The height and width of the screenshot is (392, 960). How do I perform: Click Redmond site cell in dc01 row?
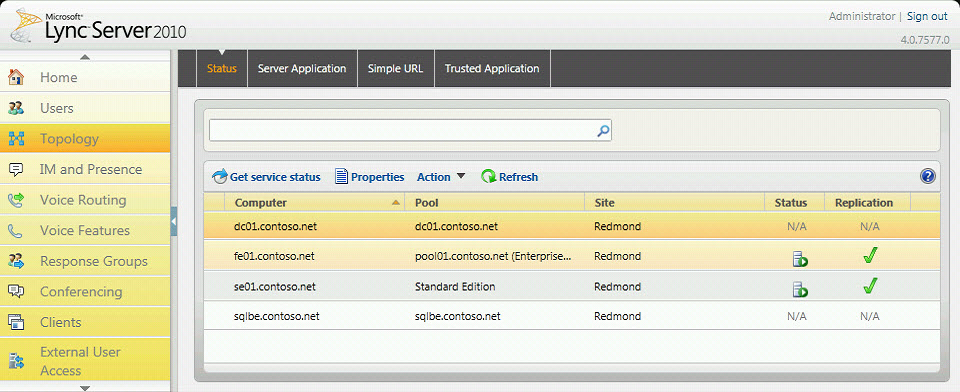[x=617, y=227]
